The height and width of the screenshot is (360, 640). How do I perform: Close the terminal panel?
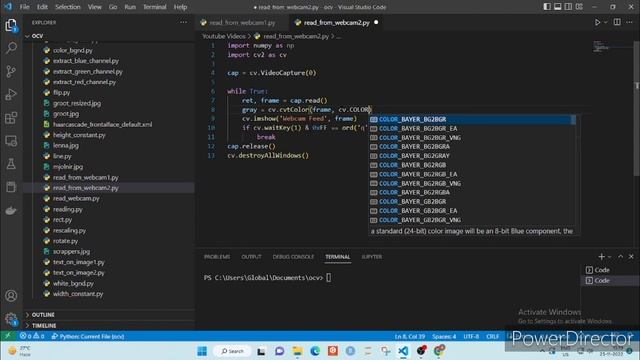(x=631, y=256)
